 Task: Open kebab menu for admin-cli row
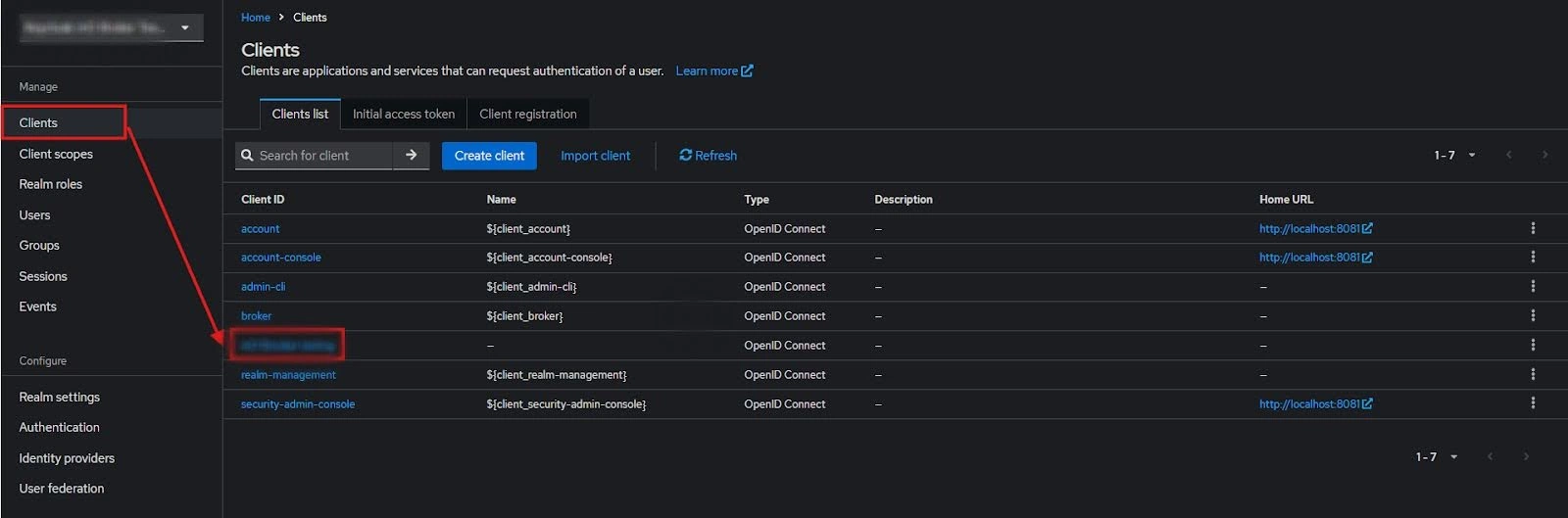pyautogui.click(x=1533, y=286)
